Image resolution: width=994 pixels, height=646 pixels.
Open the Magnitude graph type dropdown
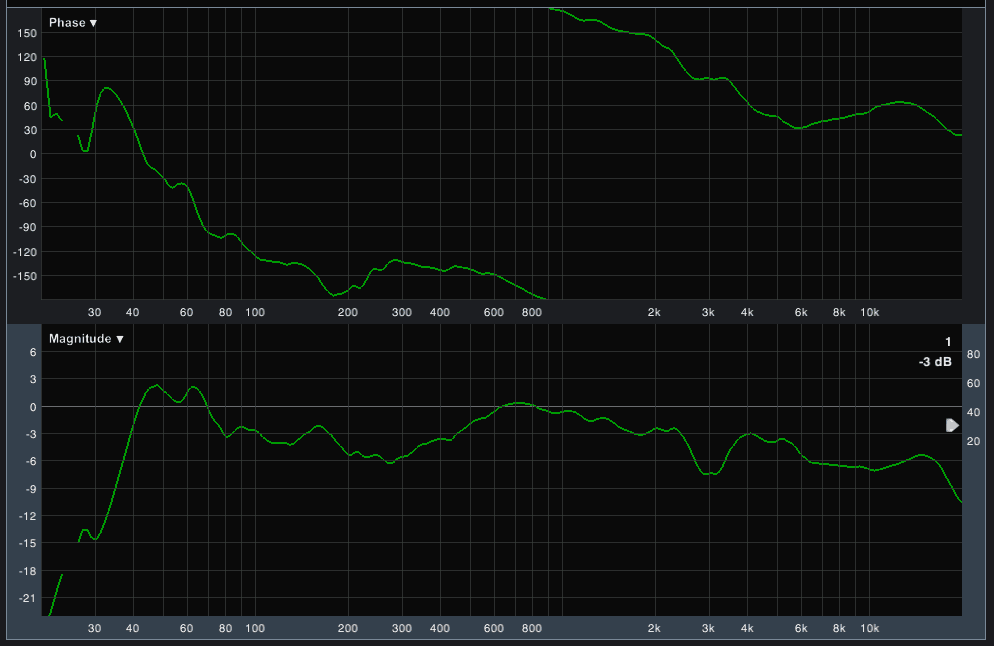coord(86,339)
